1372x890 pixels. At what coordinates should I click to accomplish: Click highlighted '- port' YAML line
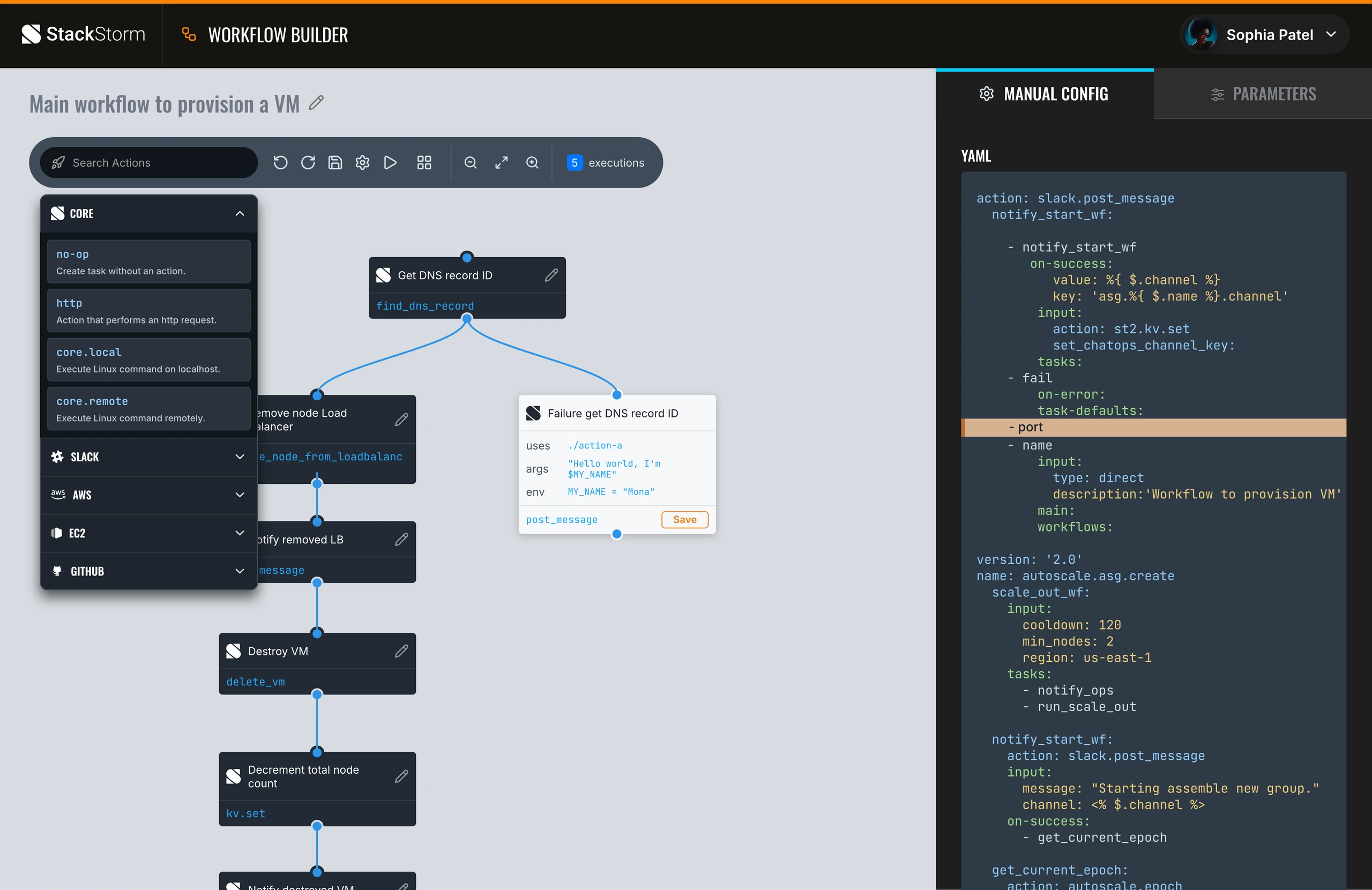(1153, 427)
